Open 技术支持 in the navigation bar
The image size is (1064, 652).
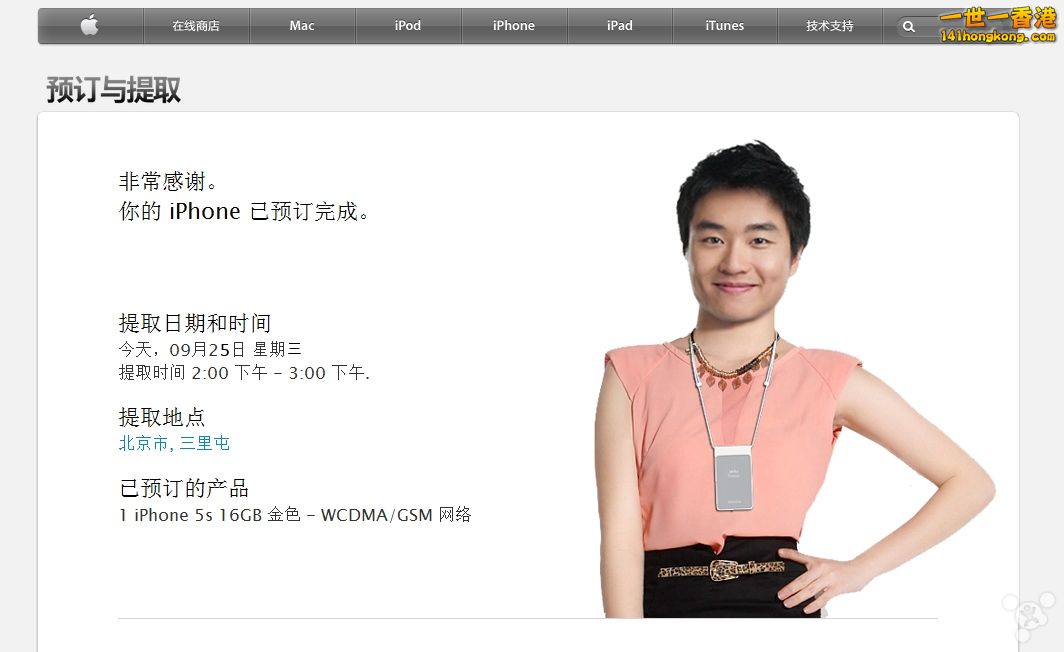click(830, 26)
